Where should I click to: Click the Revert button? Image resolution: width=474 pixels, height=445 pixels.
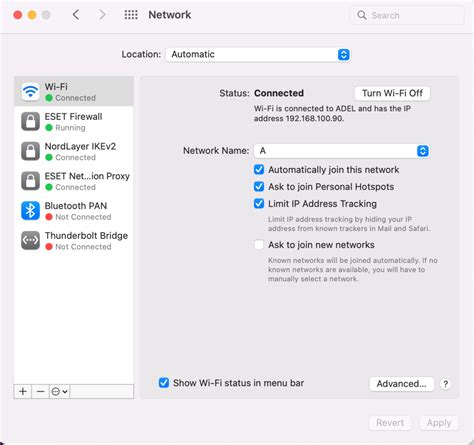click(x=390, y=423)
